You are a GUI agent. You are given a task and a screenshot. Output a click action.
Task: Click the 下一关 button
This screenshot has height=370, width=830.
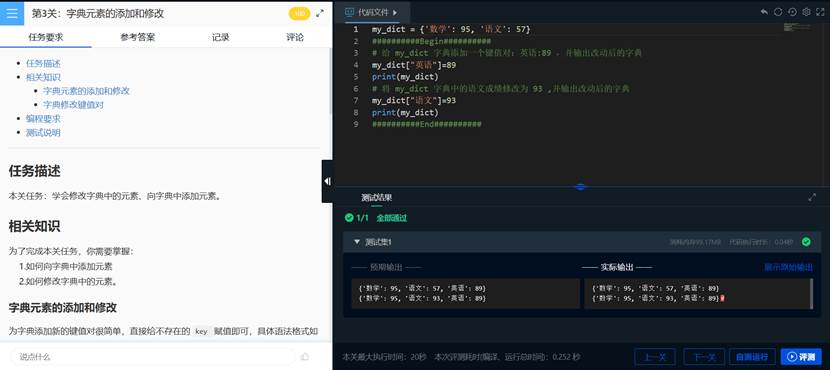tap(704, 356)
